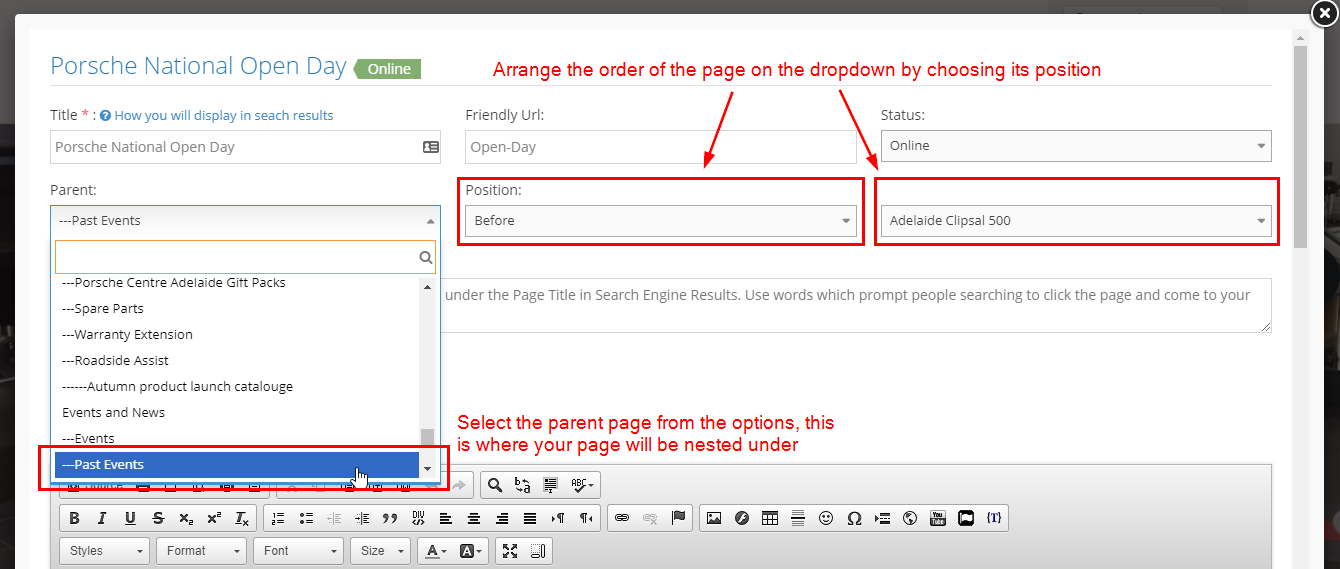This screenshot has height=569, width=1340.
Task: Toggle underline text formatting
Action: tap(130, 518)
